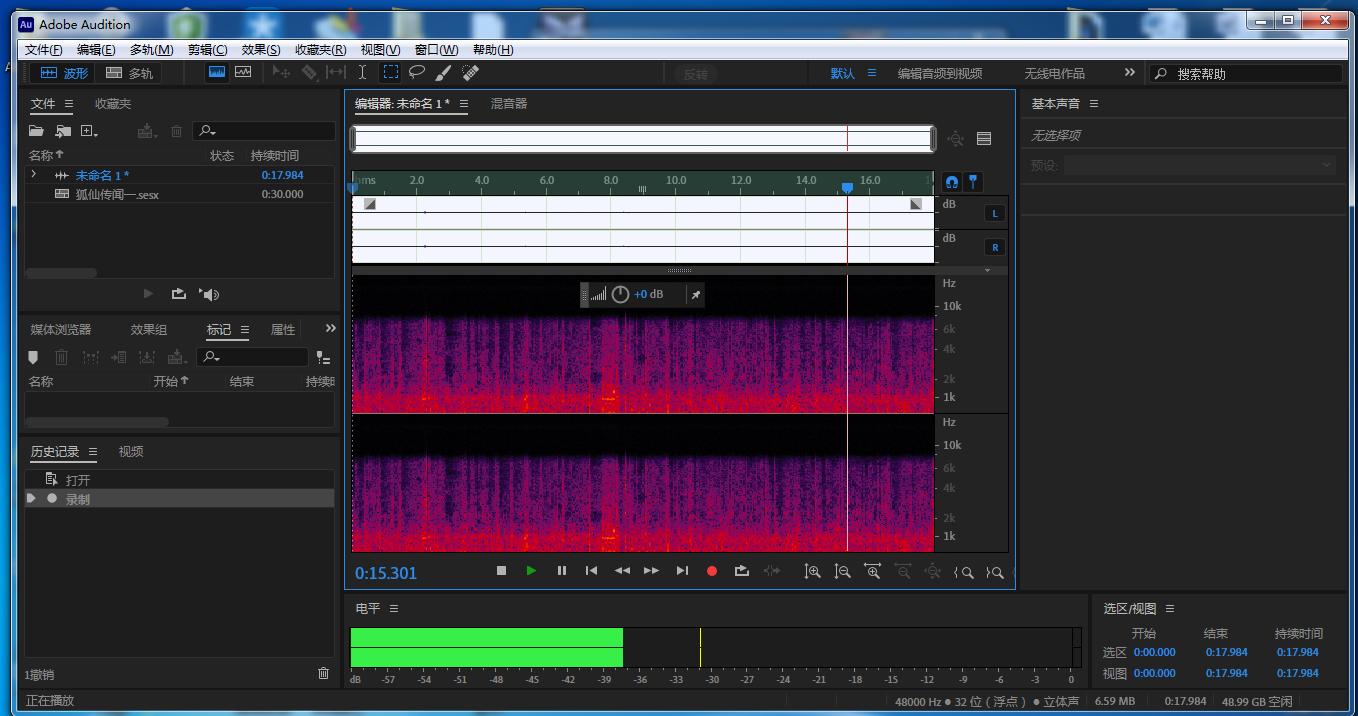
Task: Toggle the left channel L button
Action: point(994,213)
